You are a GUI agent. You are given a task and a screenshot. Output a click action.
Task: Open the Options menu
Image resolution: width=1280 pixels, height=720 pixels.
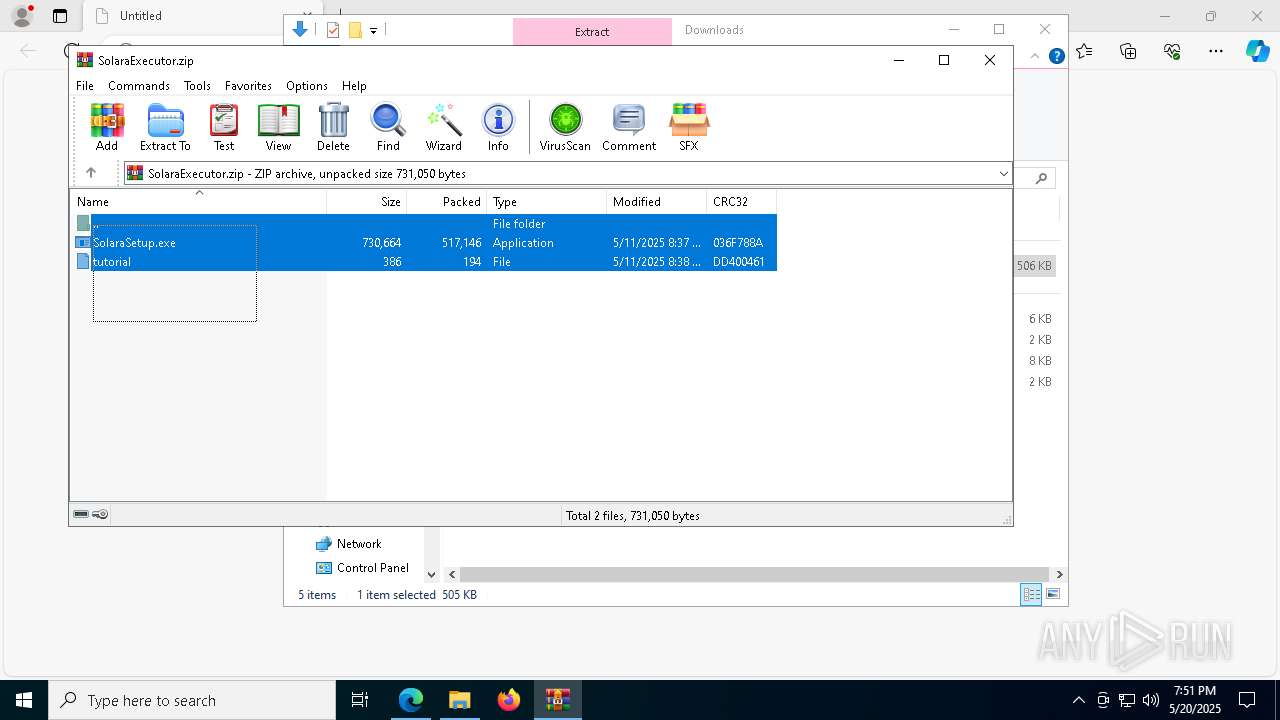click(x=307, y=86)
